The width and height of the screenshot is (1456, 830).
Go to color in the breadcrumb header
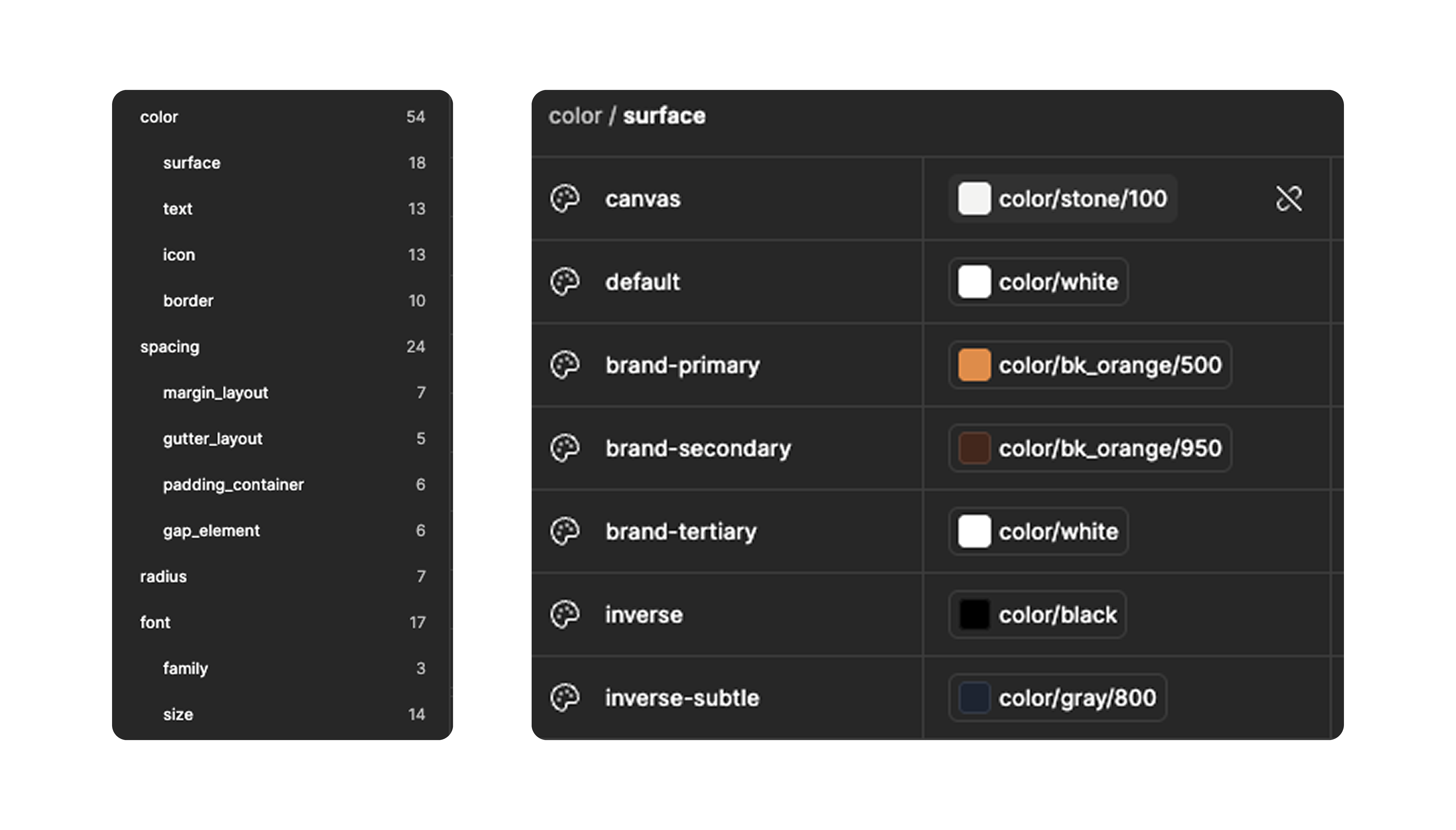pyautogui.click(x=574, y=116)
